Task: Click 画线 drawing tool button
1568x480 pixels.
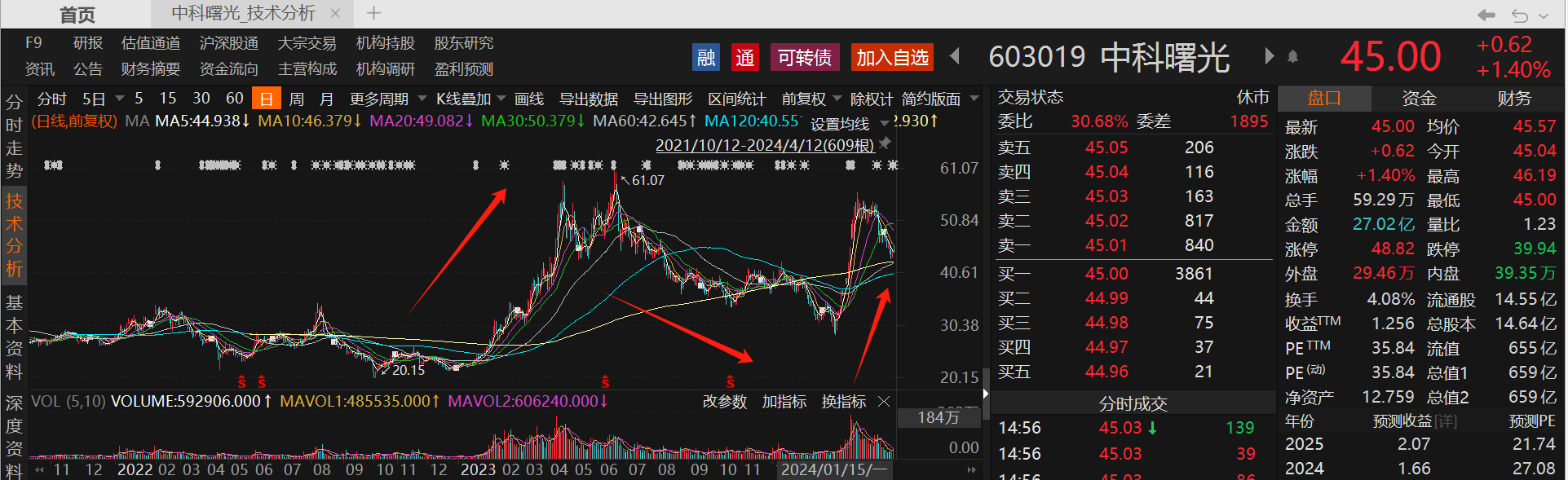Action: (x=529, y=99)
